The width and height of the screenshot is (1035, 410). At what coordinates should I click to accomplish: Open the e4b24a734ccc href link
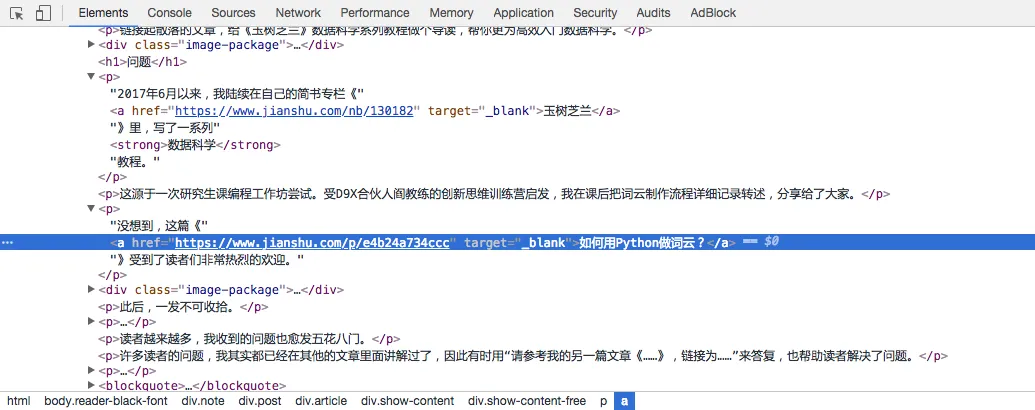tap(312, 242)
